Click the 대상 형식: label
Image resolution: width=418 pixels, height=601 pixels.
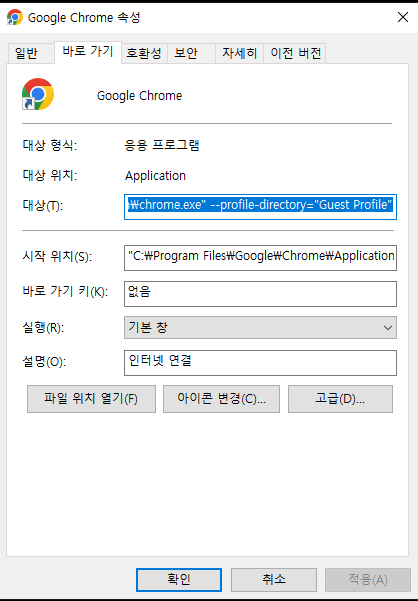click(x=50, y=145)
